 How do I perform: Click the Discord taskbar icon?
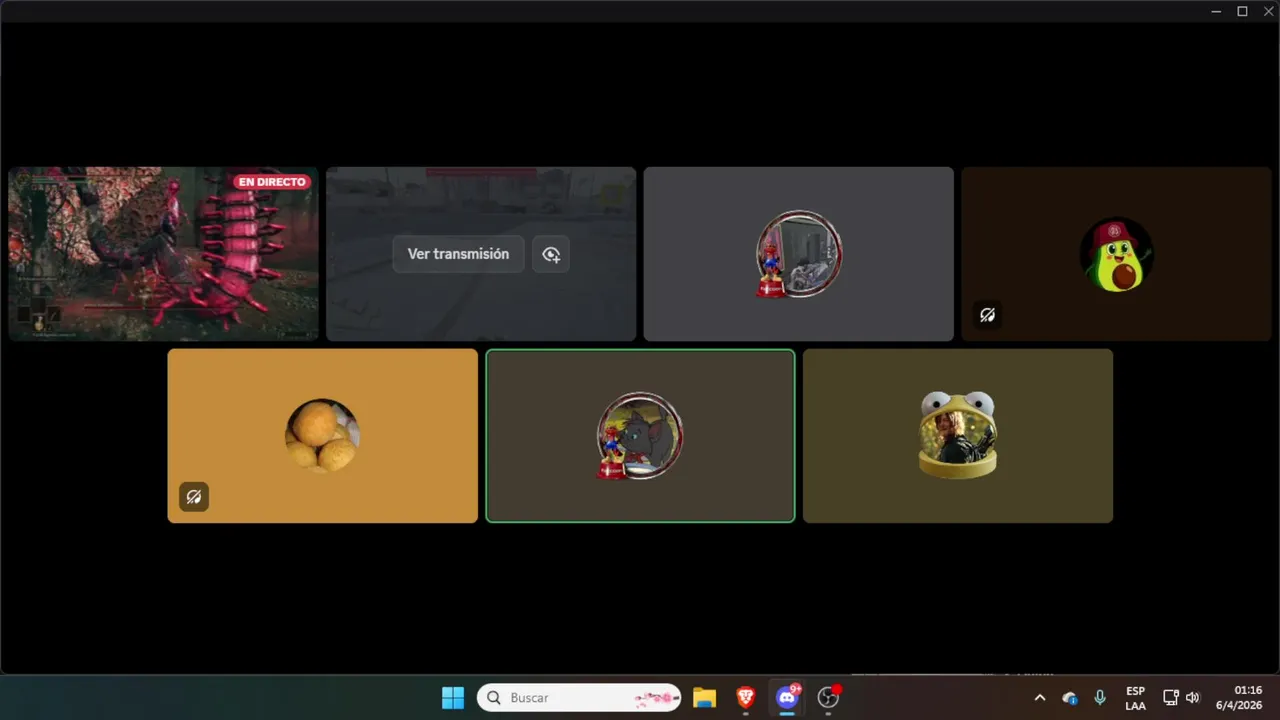[787, 697]
